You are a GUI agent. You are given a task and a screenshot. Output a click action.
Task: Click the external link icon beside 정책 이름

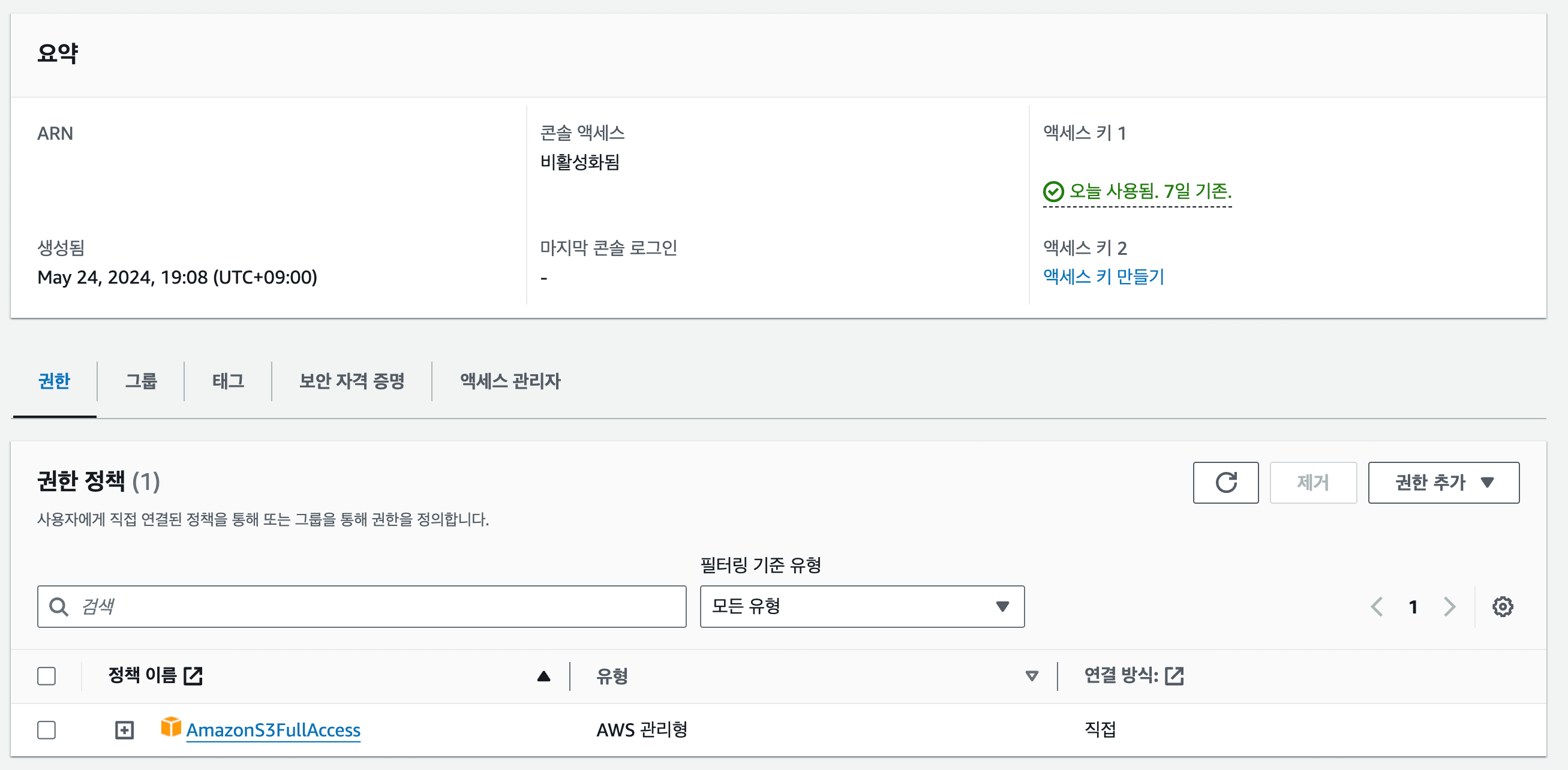[x=193, y=676]
